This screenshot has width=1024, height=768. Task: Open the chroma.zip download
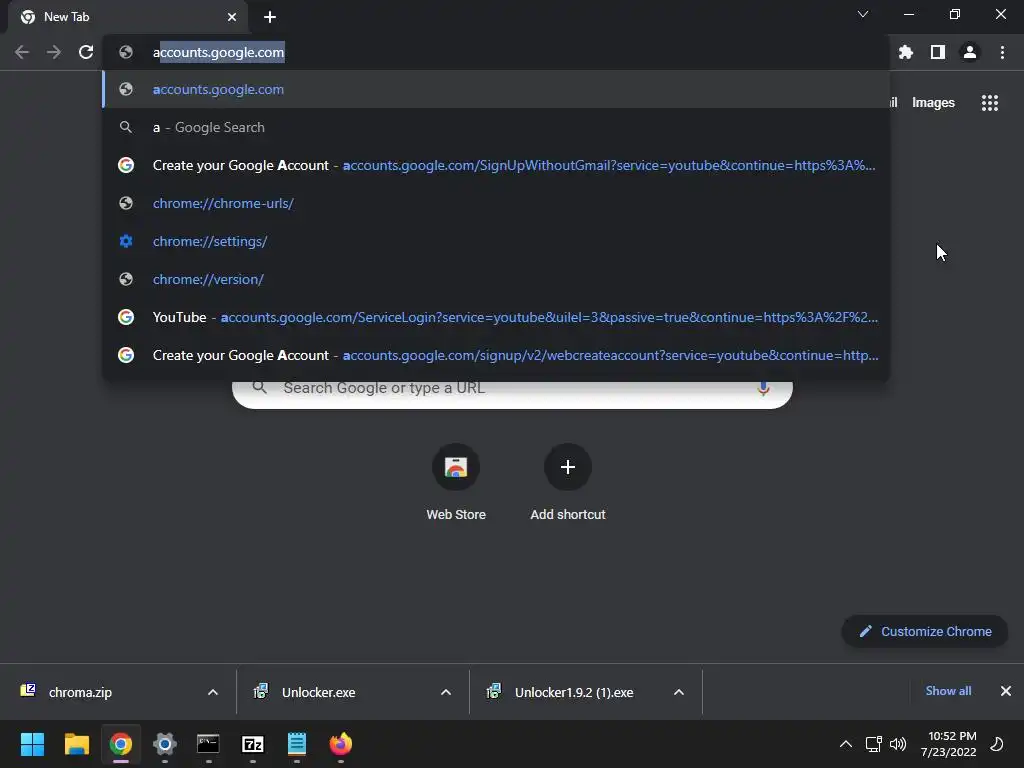pos(80,692)
